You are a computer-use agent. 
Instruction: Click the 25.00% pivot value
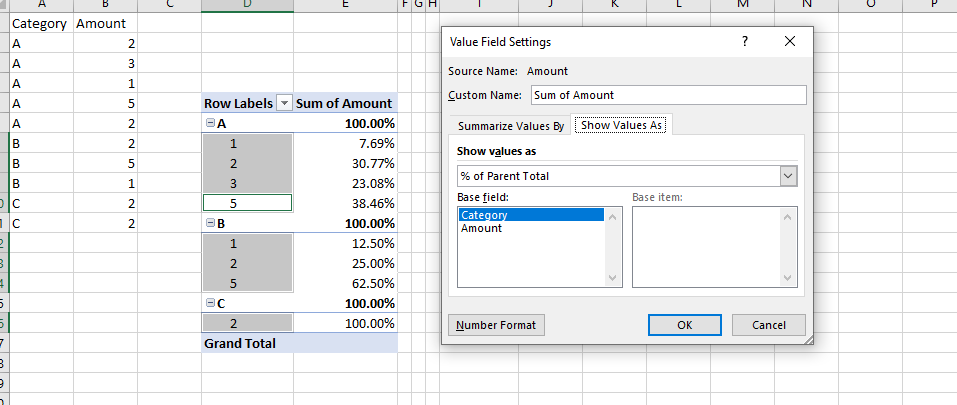345,263
